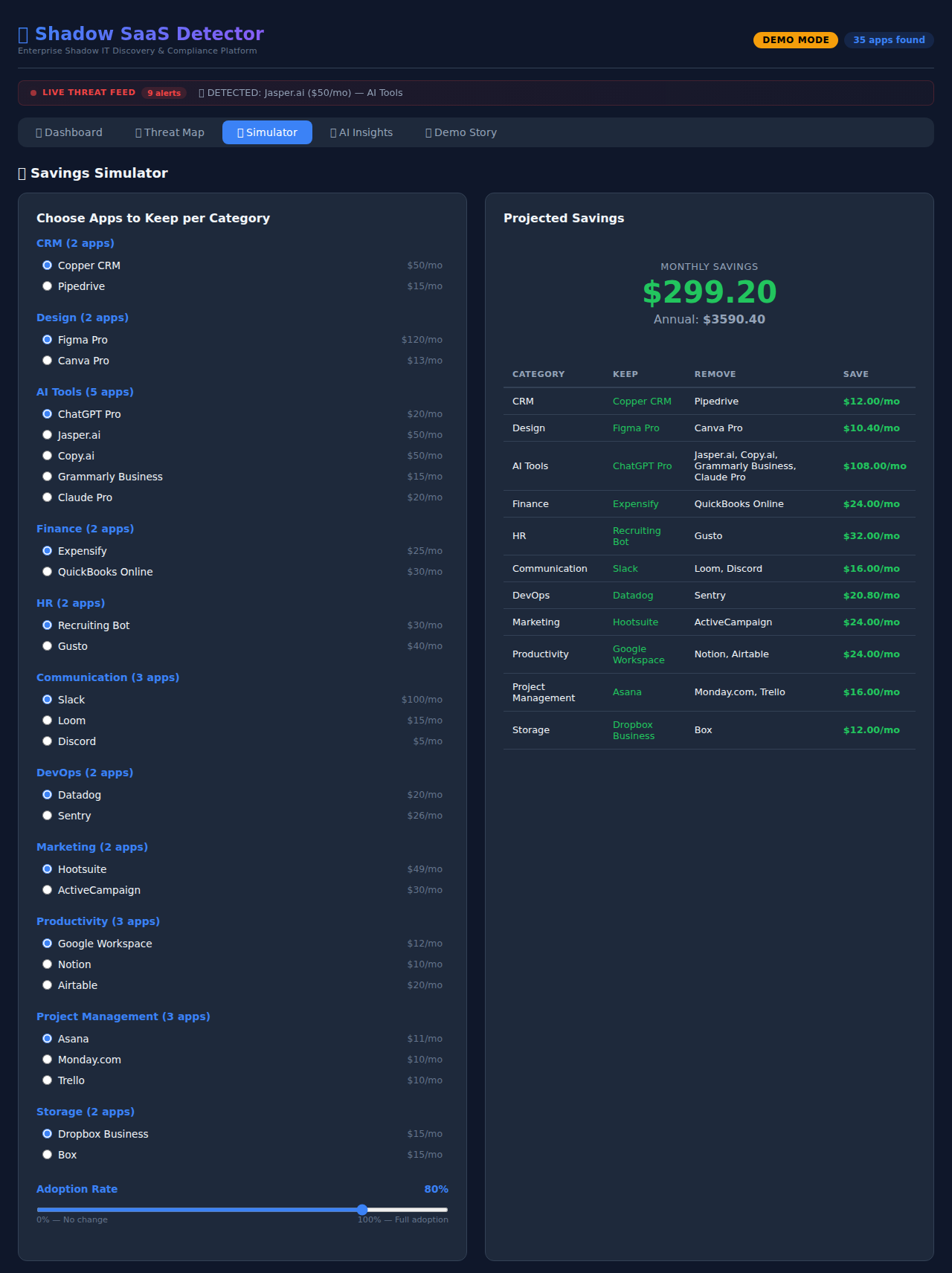Viewport: 952px width, 1273px height.
Task: Choose Canva Pro in Design
Action: (47, 361)
